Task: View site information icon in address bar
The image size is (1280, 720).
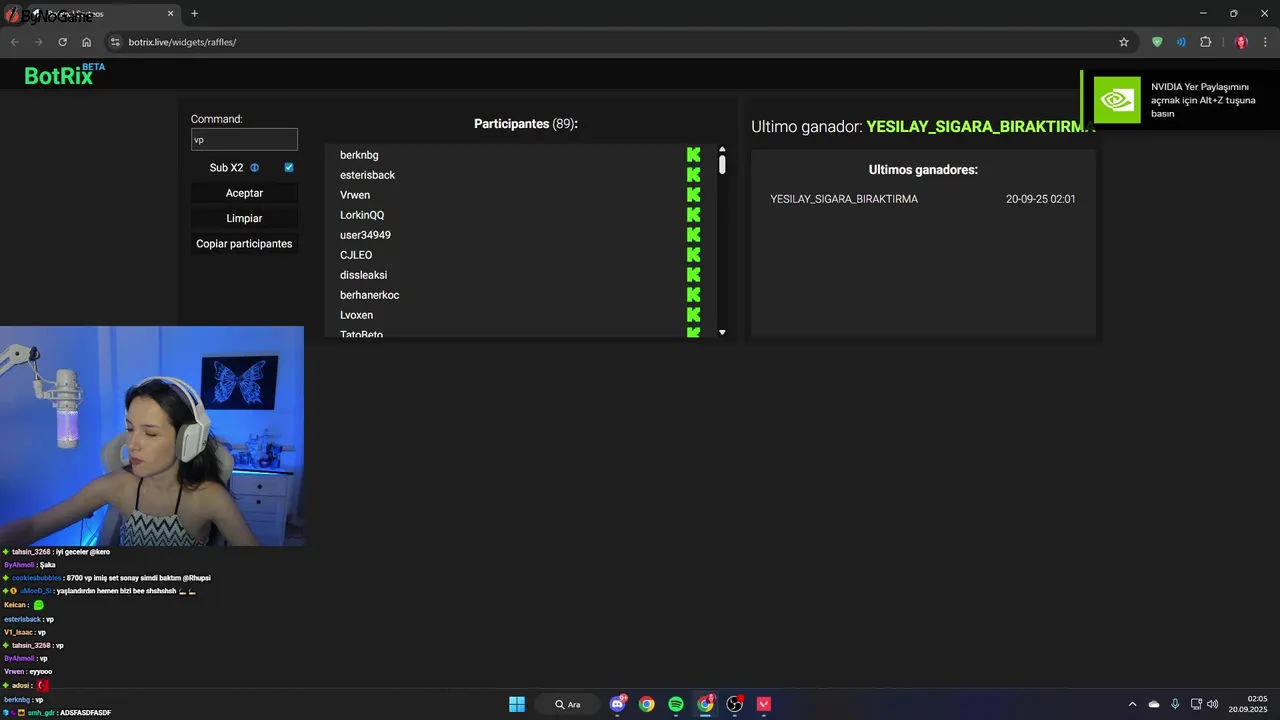Action: click(x=115, y=42)
